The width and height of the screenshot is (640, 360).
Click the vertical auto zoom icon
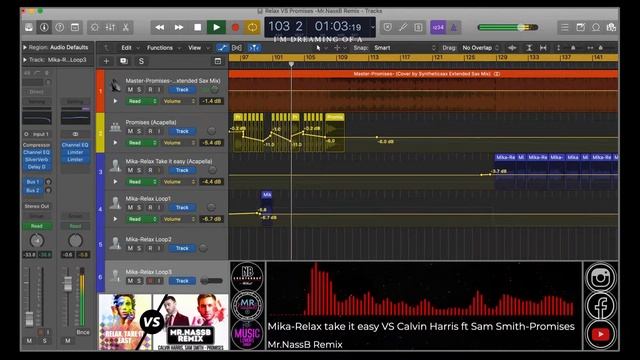(529, 48)
